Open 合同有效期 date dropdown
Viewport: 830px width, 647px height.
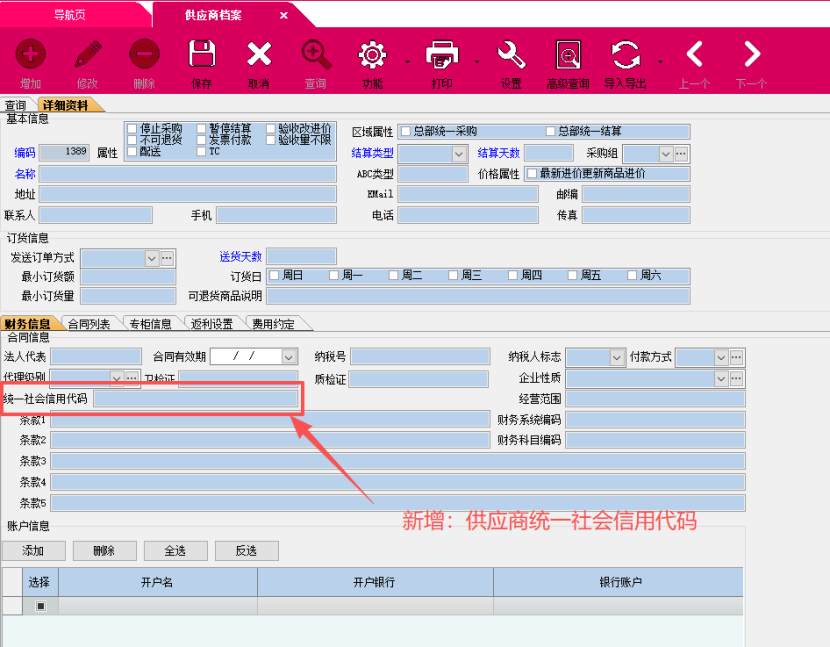(x=288, y=357)
